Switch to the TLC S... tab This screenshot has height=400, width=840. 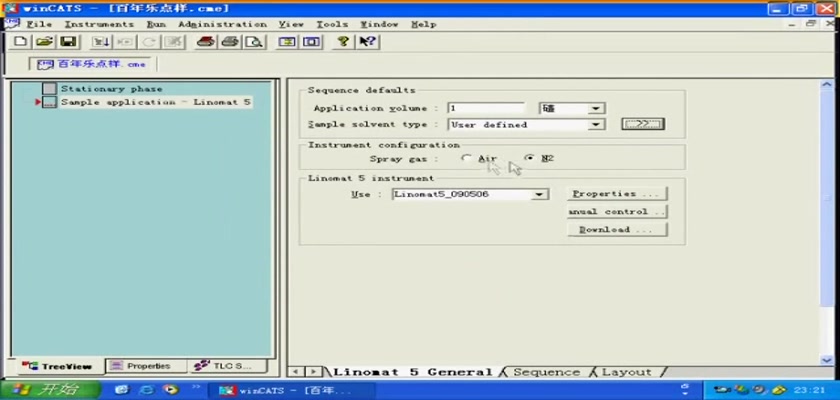227,366
